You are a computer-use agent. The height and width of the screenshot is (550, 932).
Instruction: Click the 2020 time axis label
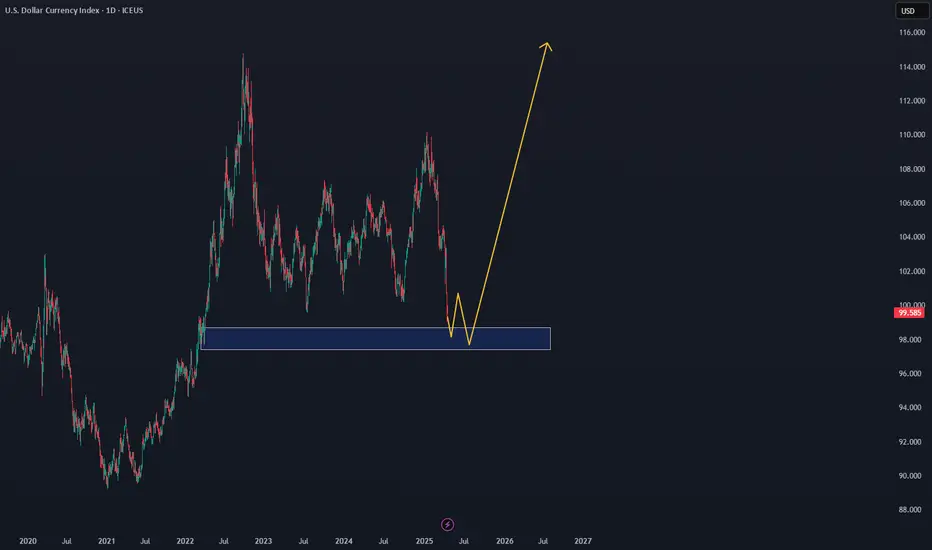click(x=28, y=541)
